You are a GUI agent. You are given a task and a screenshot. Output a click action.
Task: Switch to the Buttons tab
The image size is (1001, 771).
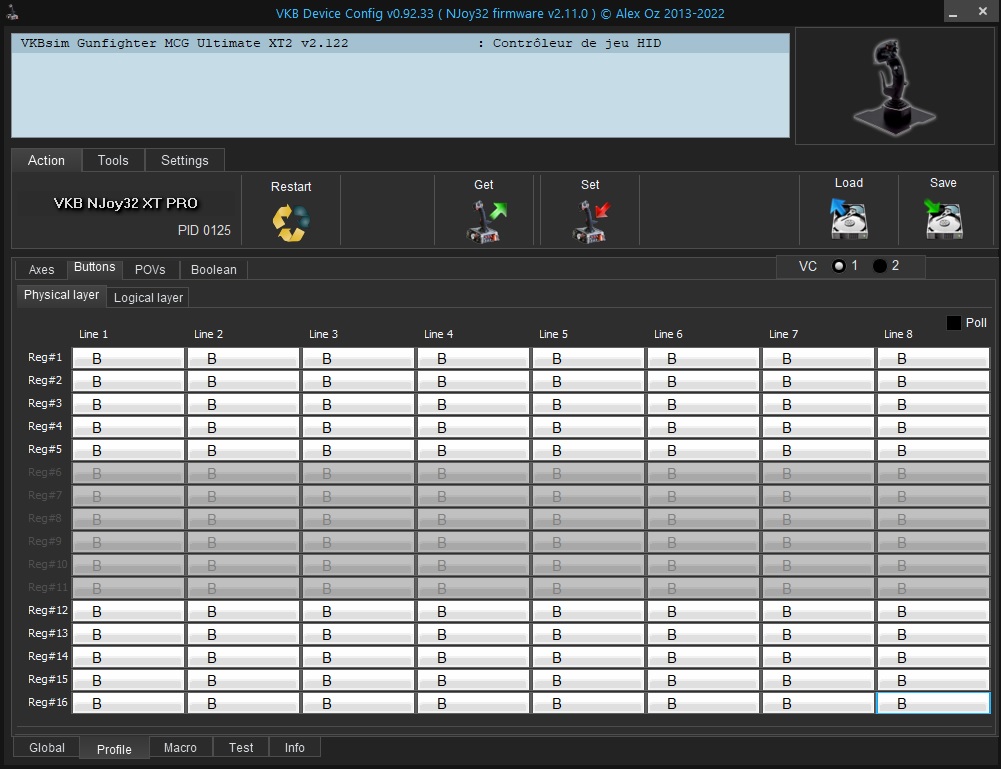tap(94, 267)
